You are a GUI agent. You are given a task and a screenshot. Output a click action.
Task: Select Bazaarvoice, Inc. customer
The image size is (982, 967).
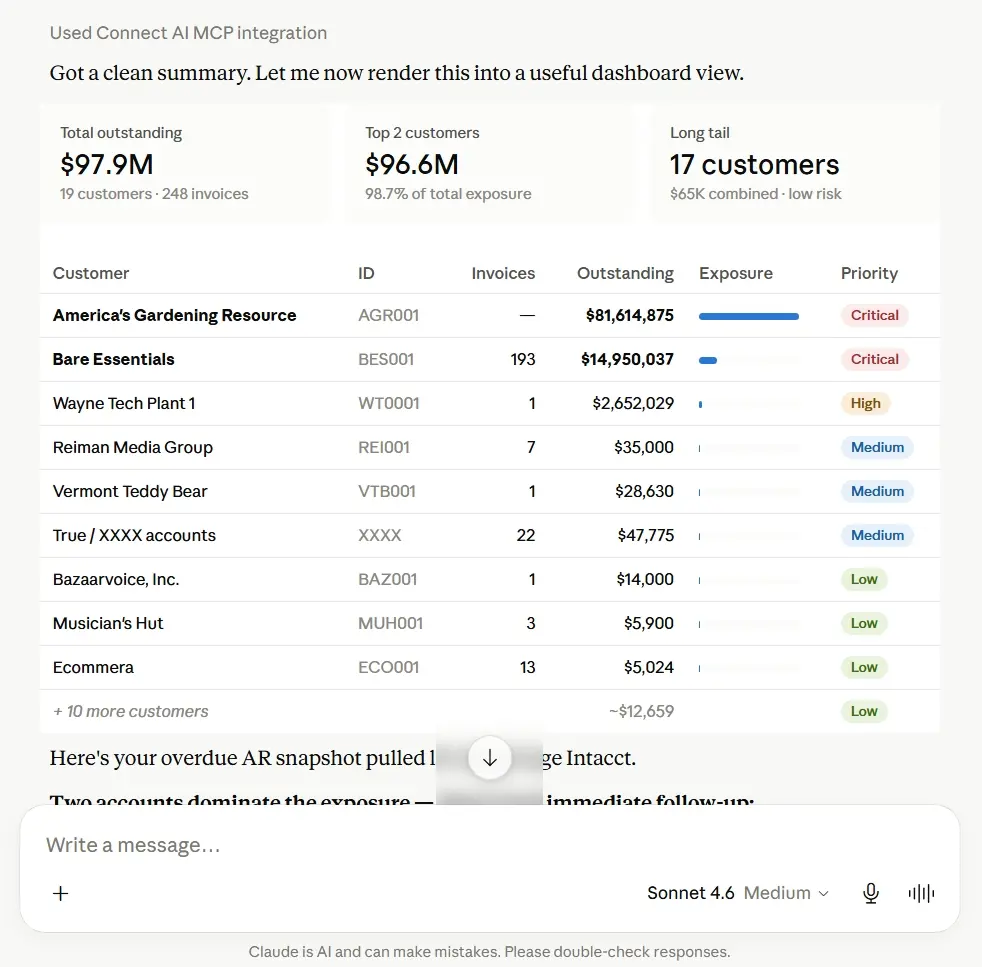click(116, 579)
